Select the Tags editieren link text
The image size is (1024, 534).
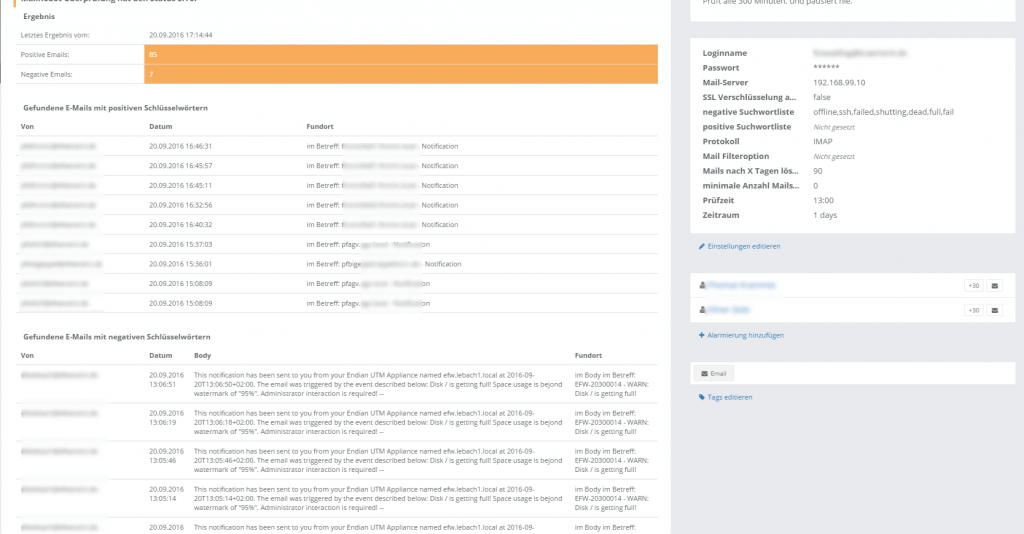730,397
